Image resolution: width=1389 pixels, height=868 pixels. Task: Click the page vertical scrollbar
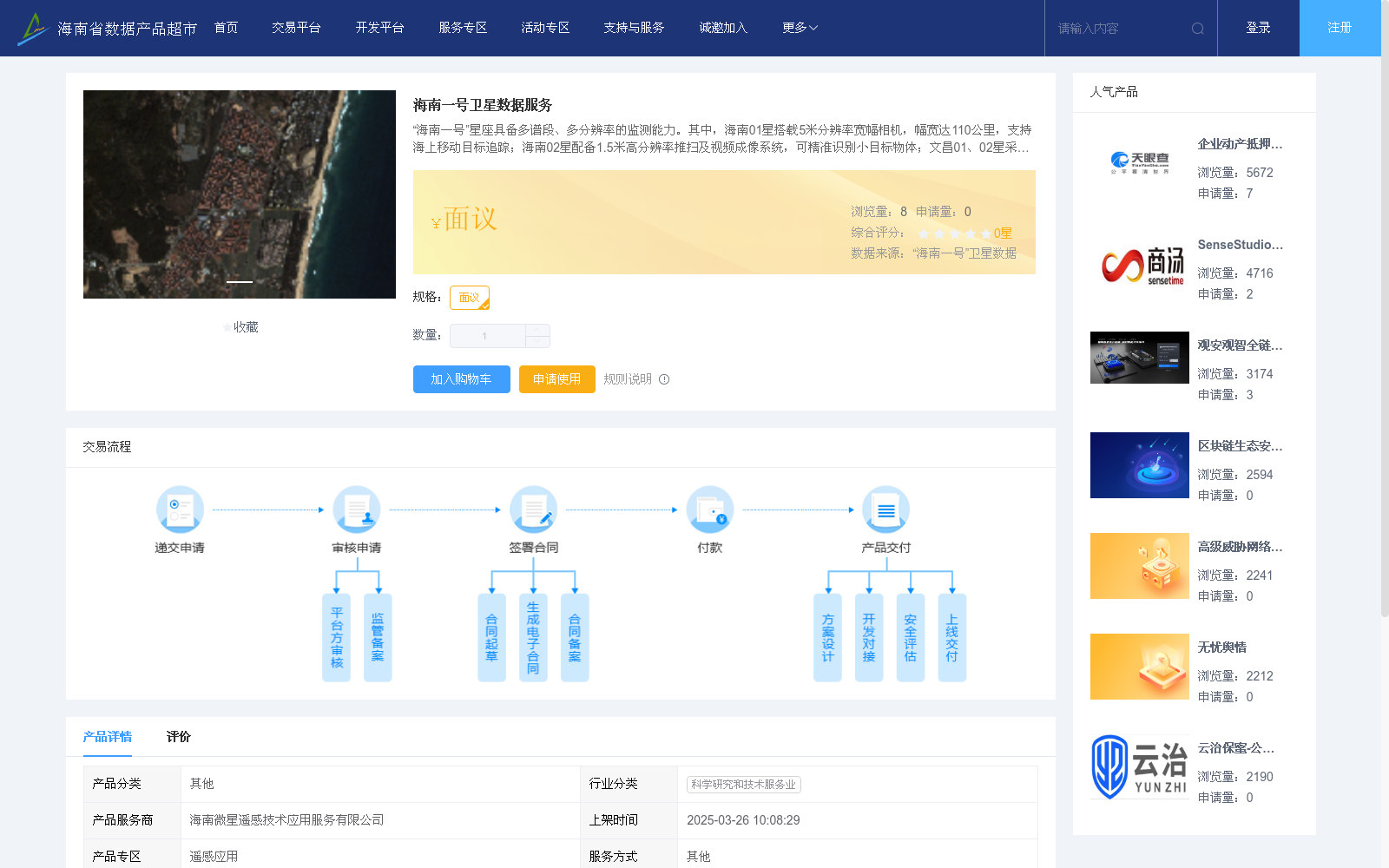(x=1385, y=308)
